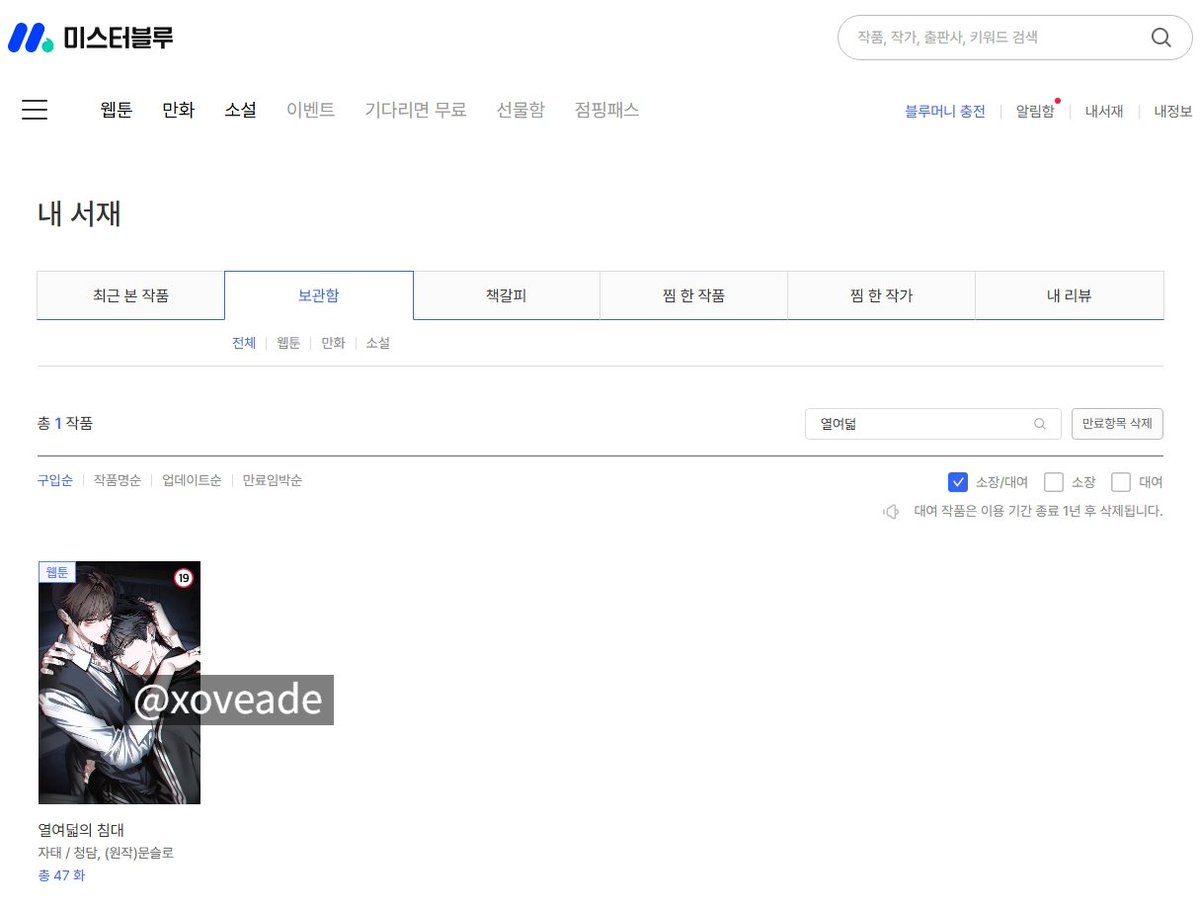Toggle the 소장/대여 checkbox

pyautogui.click(x=958, y=482)
